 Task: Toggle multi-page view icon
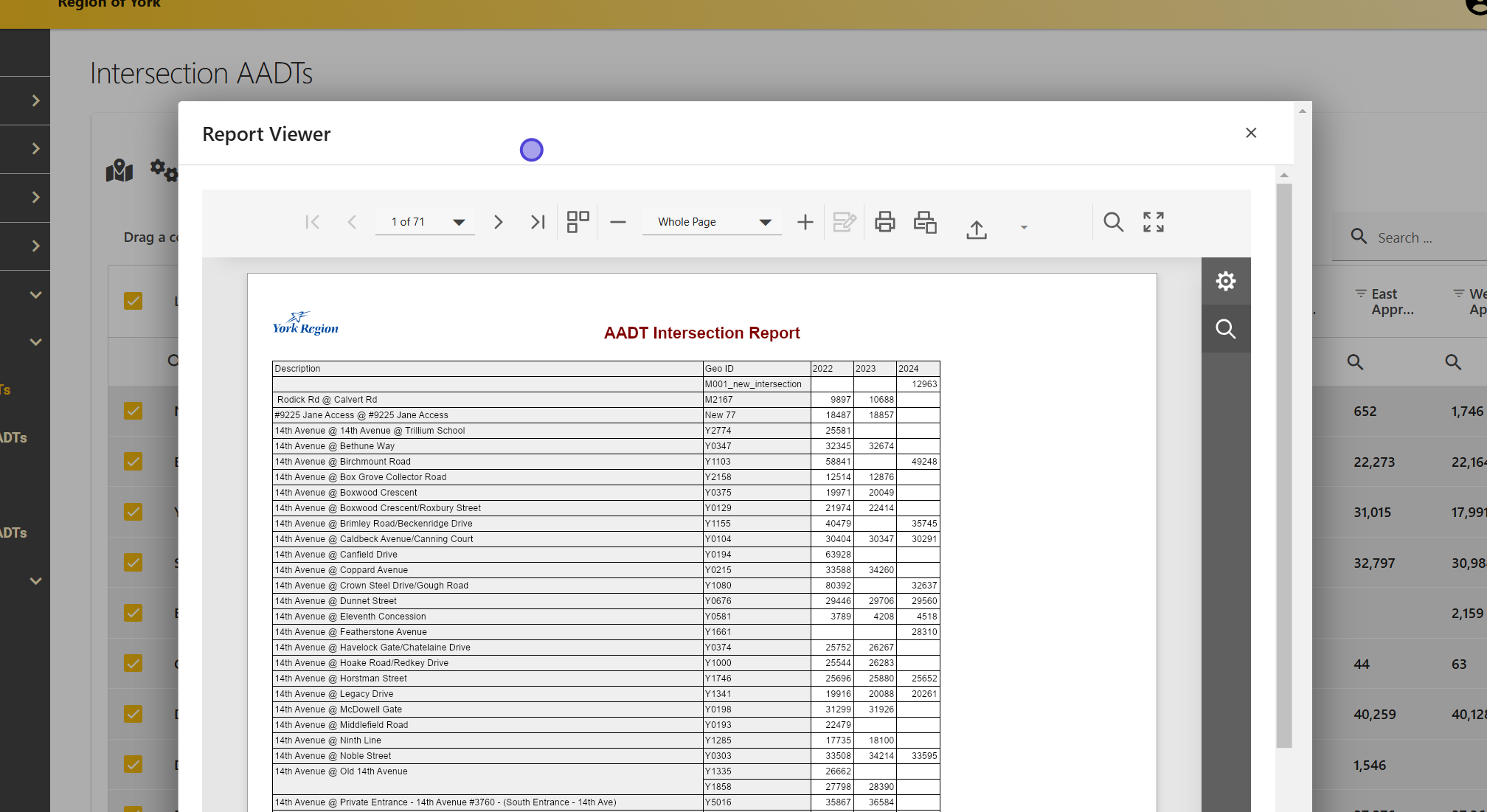(x=578, y=222)
